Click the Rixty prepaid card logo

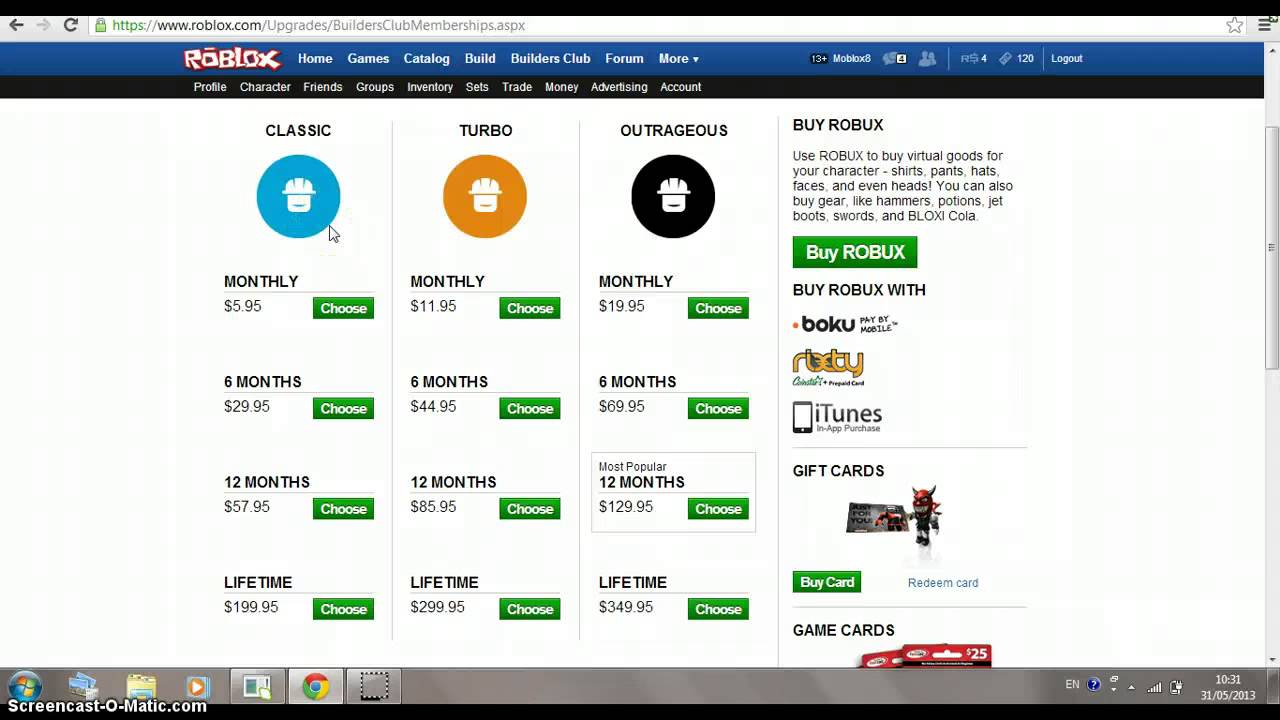coord(828,368)
